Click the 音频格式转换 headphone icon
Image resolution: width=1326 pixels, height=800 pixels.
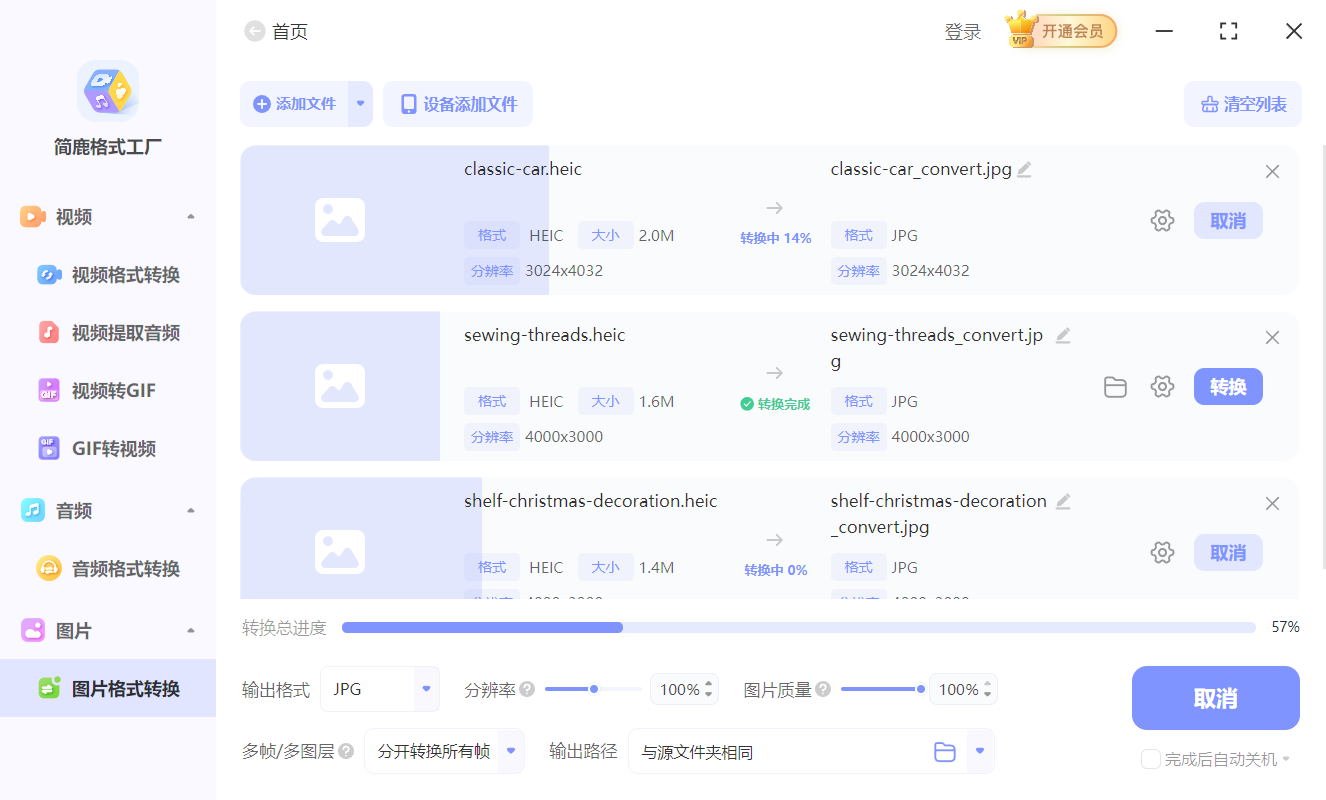tap(49, 569)
